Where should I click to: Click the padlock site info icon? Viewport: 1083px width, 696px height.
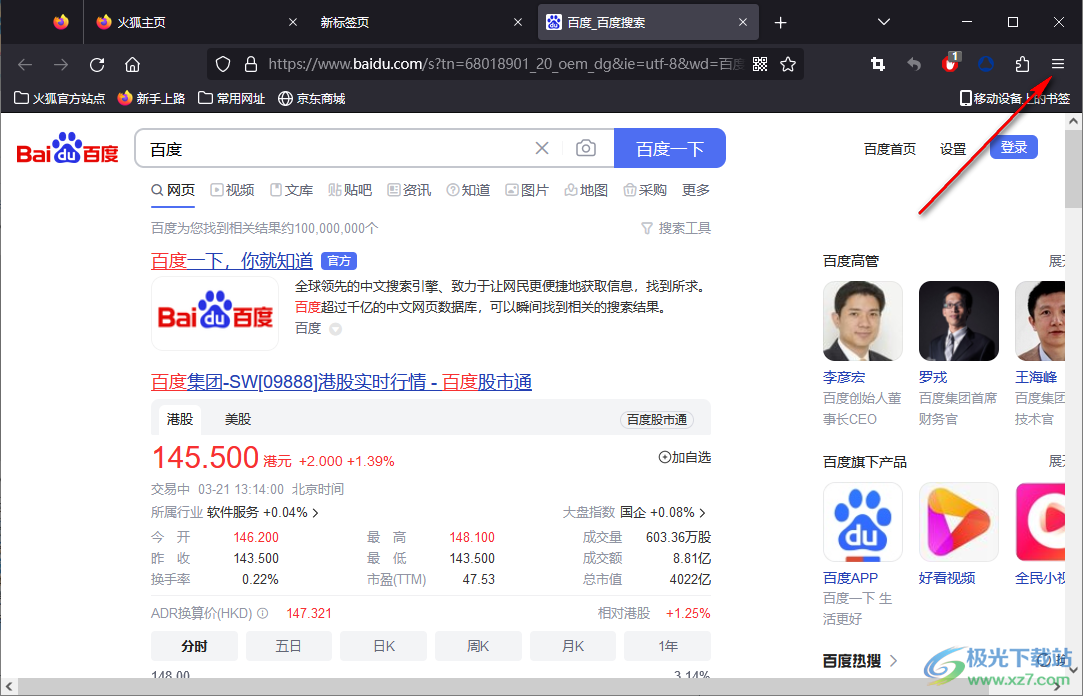251,64
